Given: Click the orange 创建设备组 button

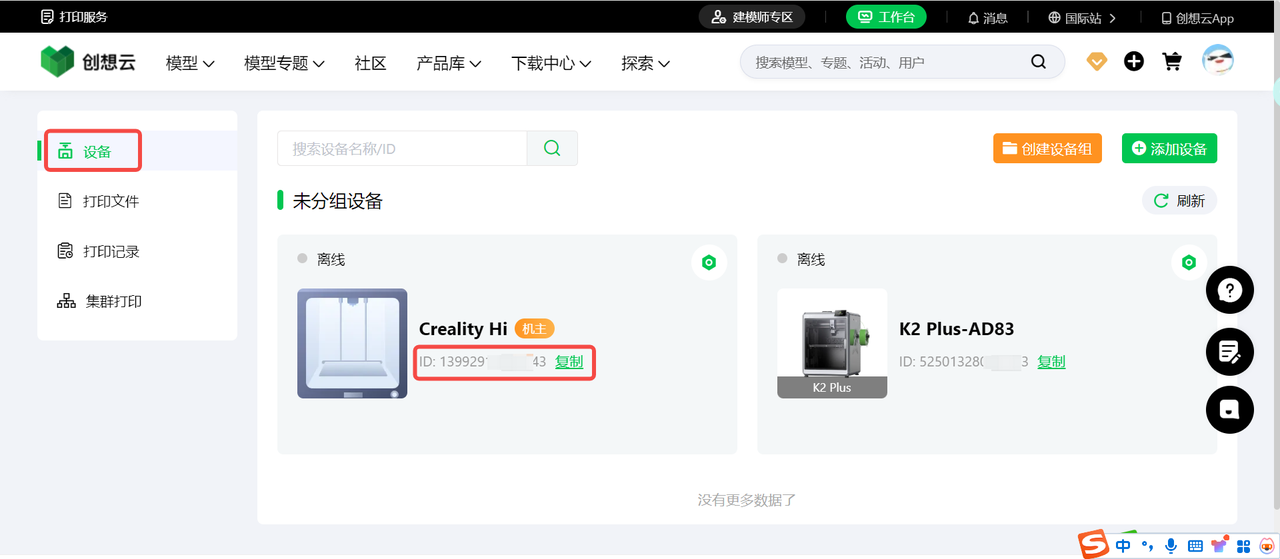Looking at the screenshot, I should click(1047, 148).
